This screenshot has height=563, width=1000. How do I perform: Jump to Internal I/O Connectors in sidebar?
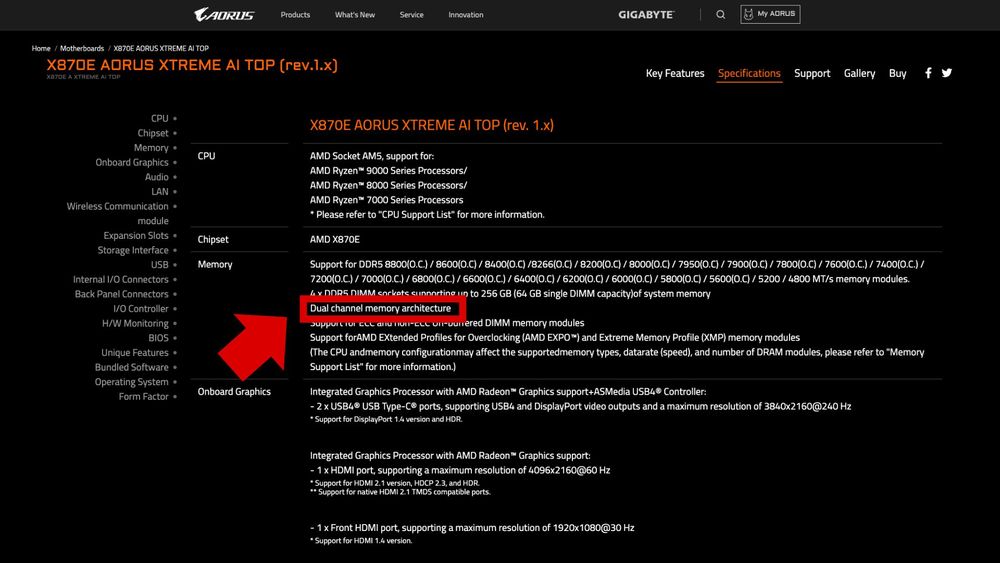[x=121, y=280]
